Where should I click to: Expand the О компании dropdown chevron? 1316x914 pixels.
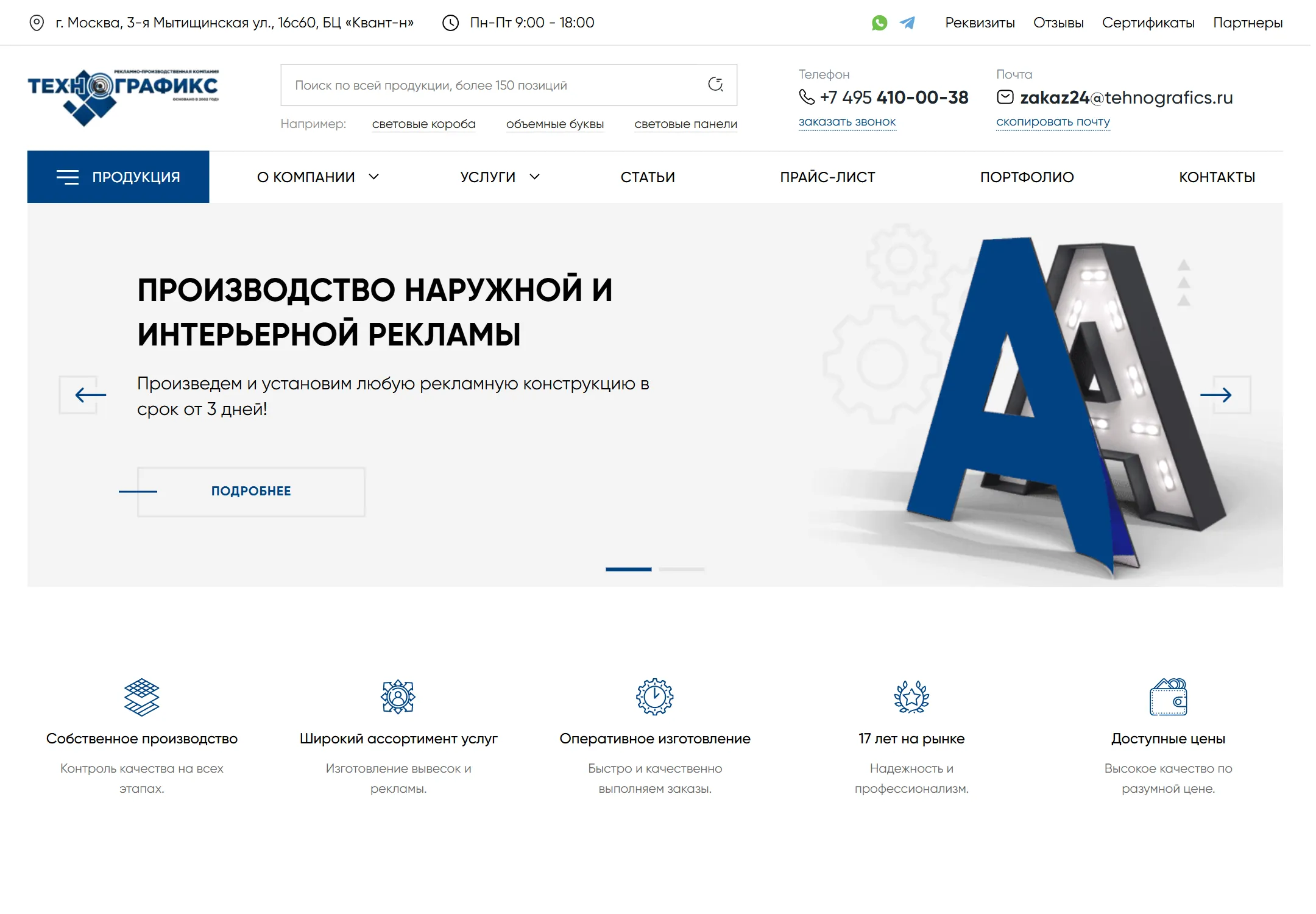pyautogui.click(x=374, y=177)
